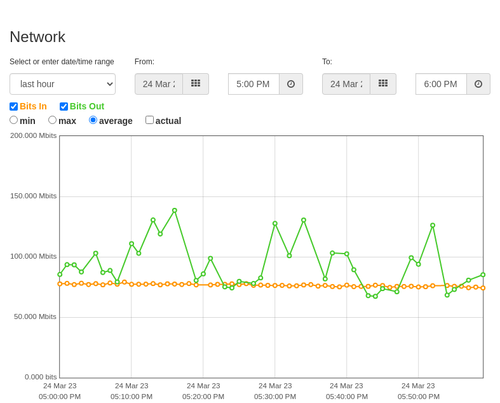Click the 'Select or enter date/time range' label
500x403 pixels.
click(x=62, y=62)
